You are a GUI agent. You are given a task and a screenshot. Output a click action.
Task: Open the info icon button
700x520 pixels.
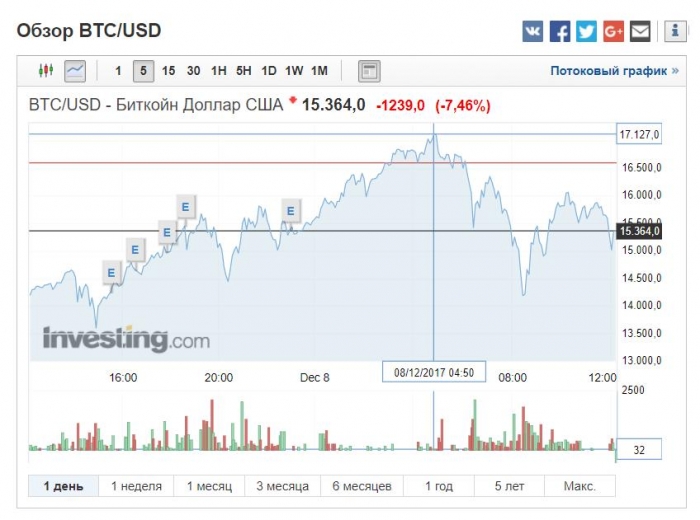point(675,31)
